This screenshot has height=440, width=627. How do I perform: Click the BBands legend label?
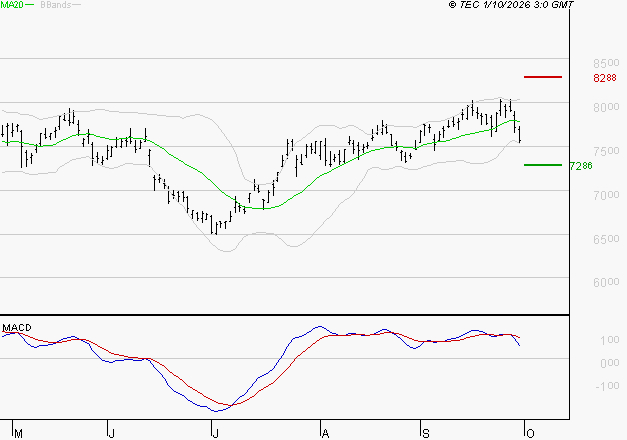[56, 5]
